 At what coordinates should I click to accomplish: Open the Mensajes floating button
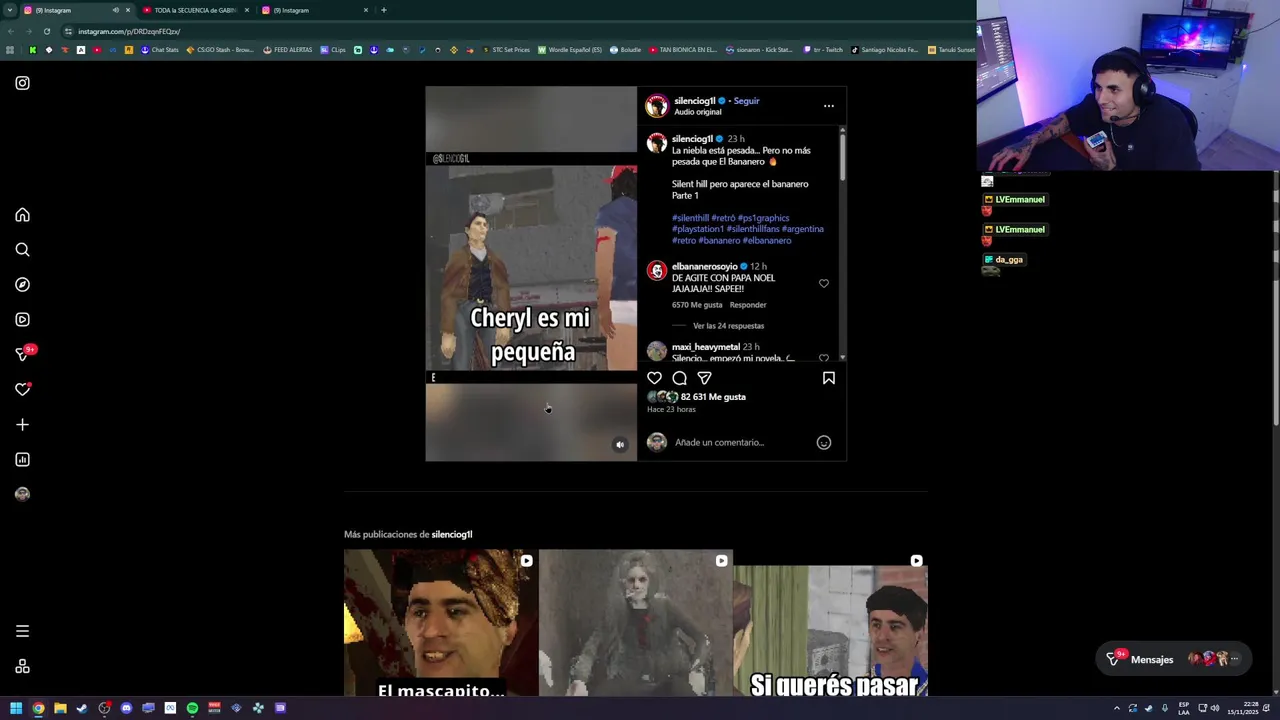[x=1172, y=659]
